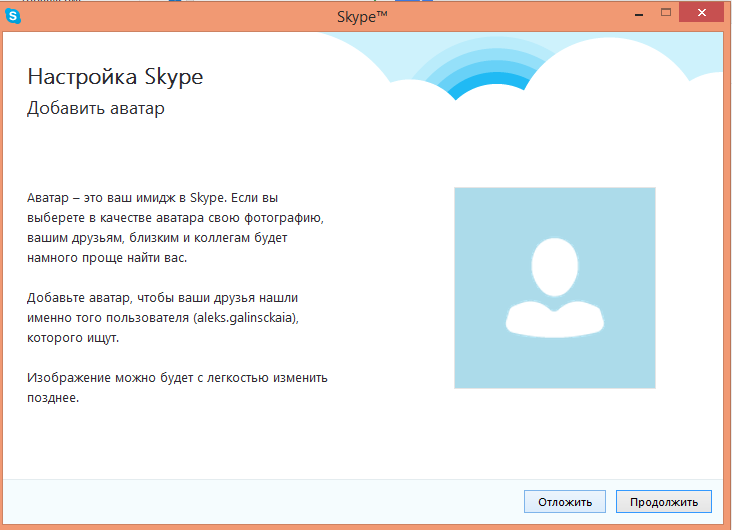The width and height of the screenshot is (732, 530).
Task: Maximize the Skype setup window
Action: [x=666, y=13]
